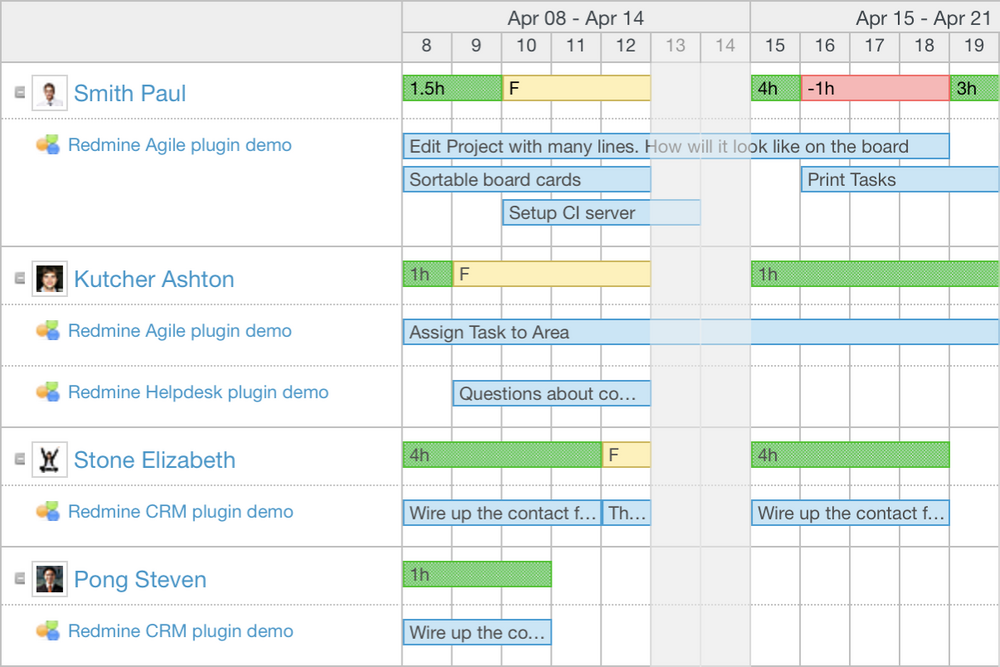Click Redmine Helpdesk plugin demo project icon

[x=48, y=392]
